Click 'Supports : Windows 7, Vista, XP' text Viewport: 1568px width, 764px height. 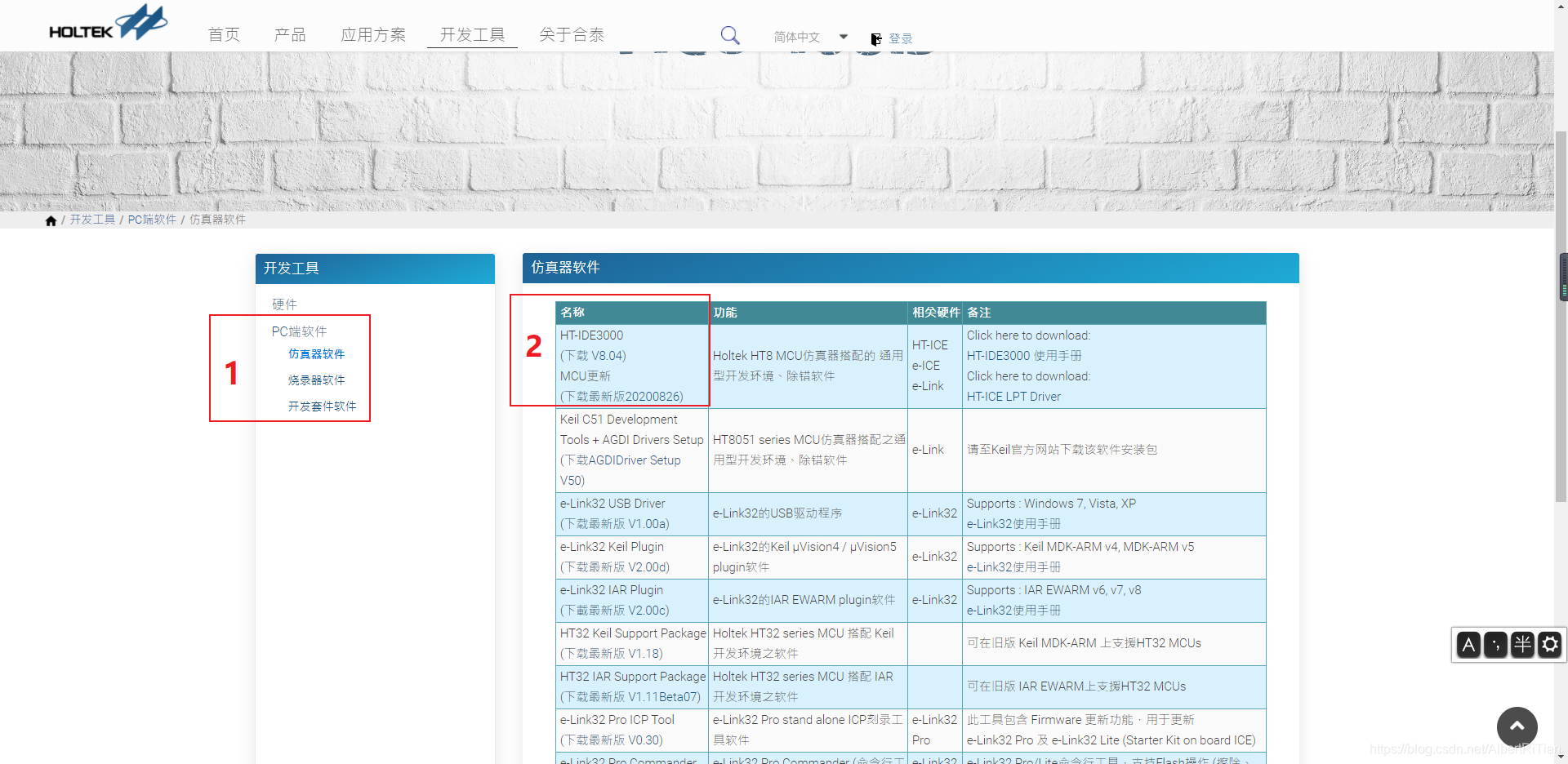click(1051, 504)
